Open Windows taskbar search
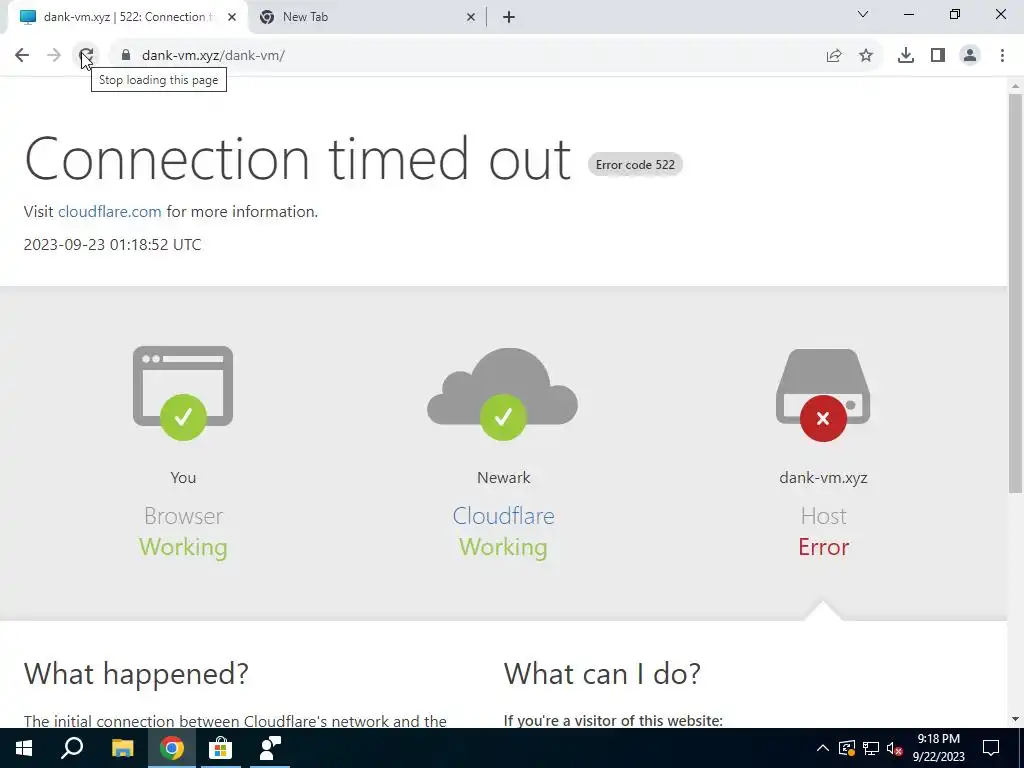 tap(72, 748)
